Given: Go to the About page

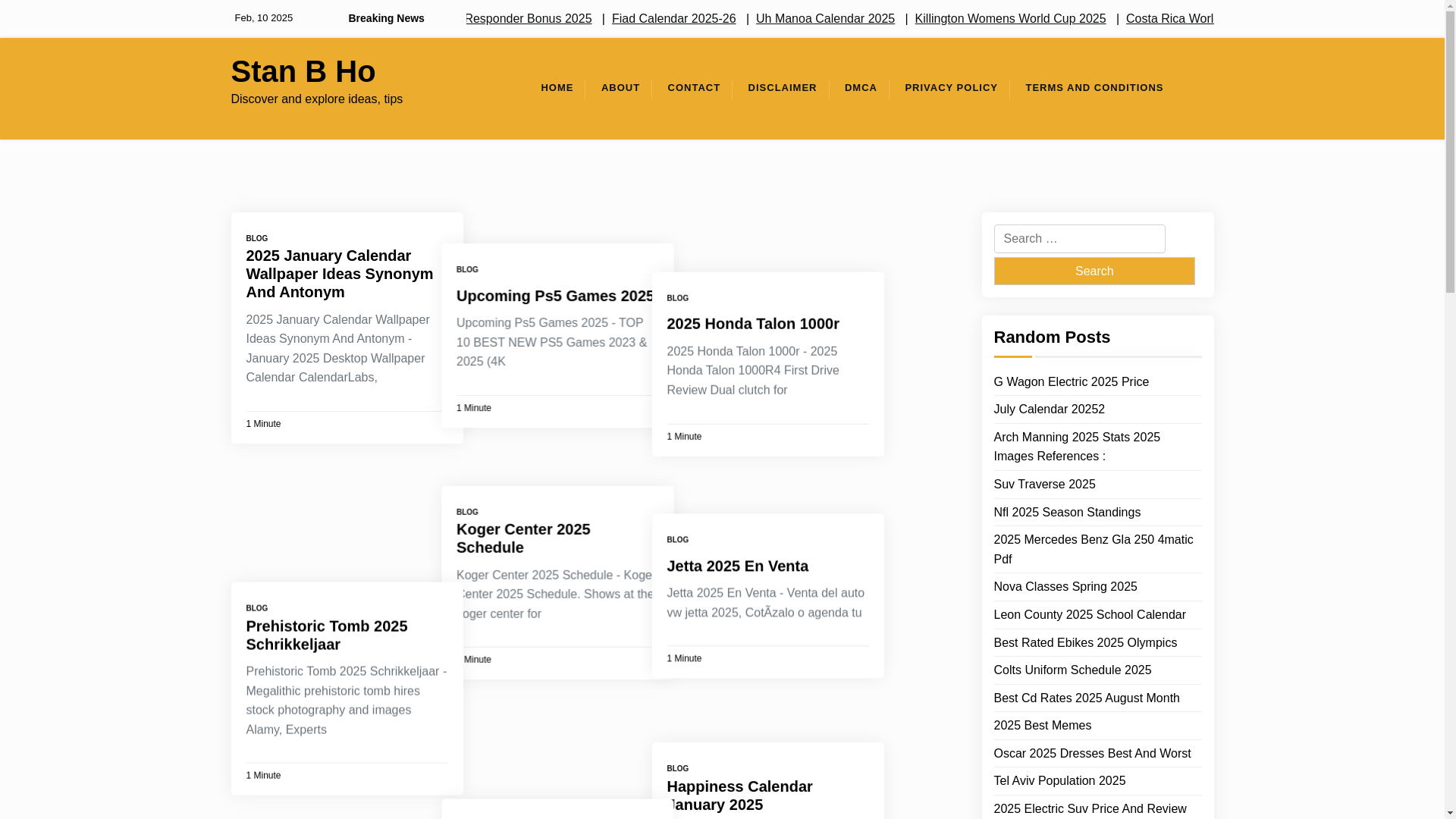Looking at the screenshot, I should click(x=620, y=88).
